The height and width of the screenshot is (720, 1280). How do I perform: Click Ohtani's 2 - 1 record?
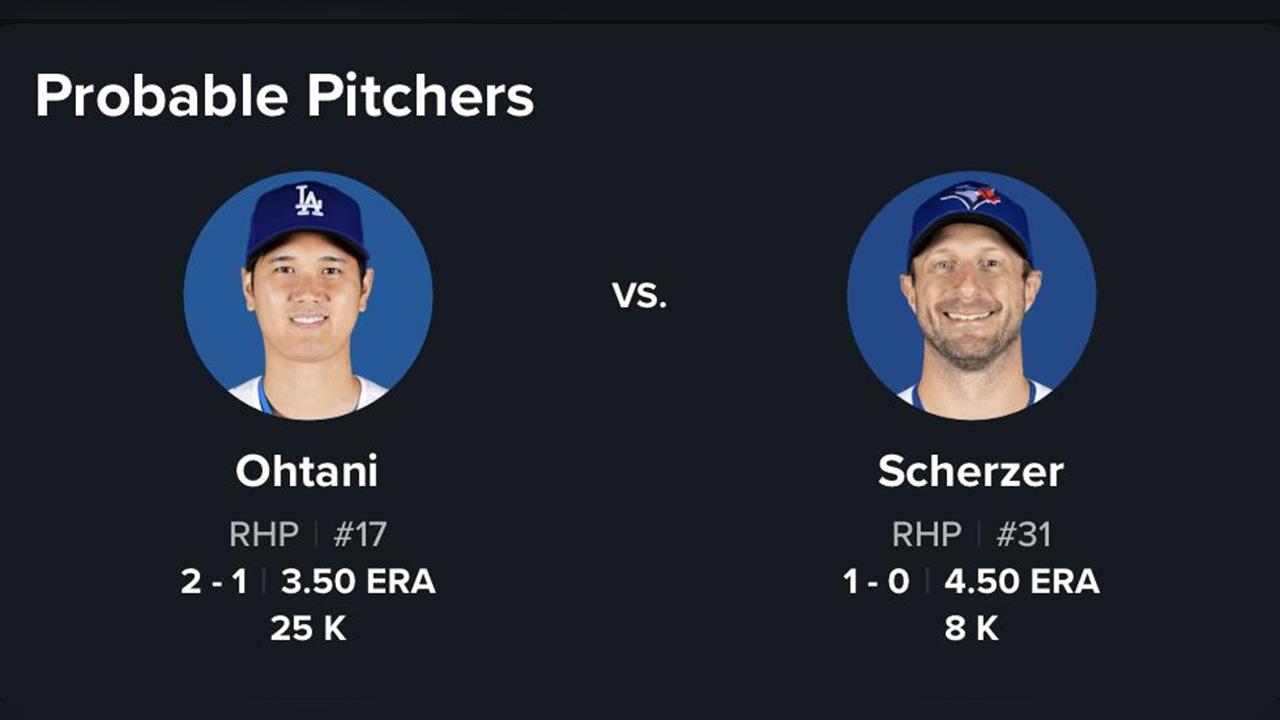click(x=214, y=581)
